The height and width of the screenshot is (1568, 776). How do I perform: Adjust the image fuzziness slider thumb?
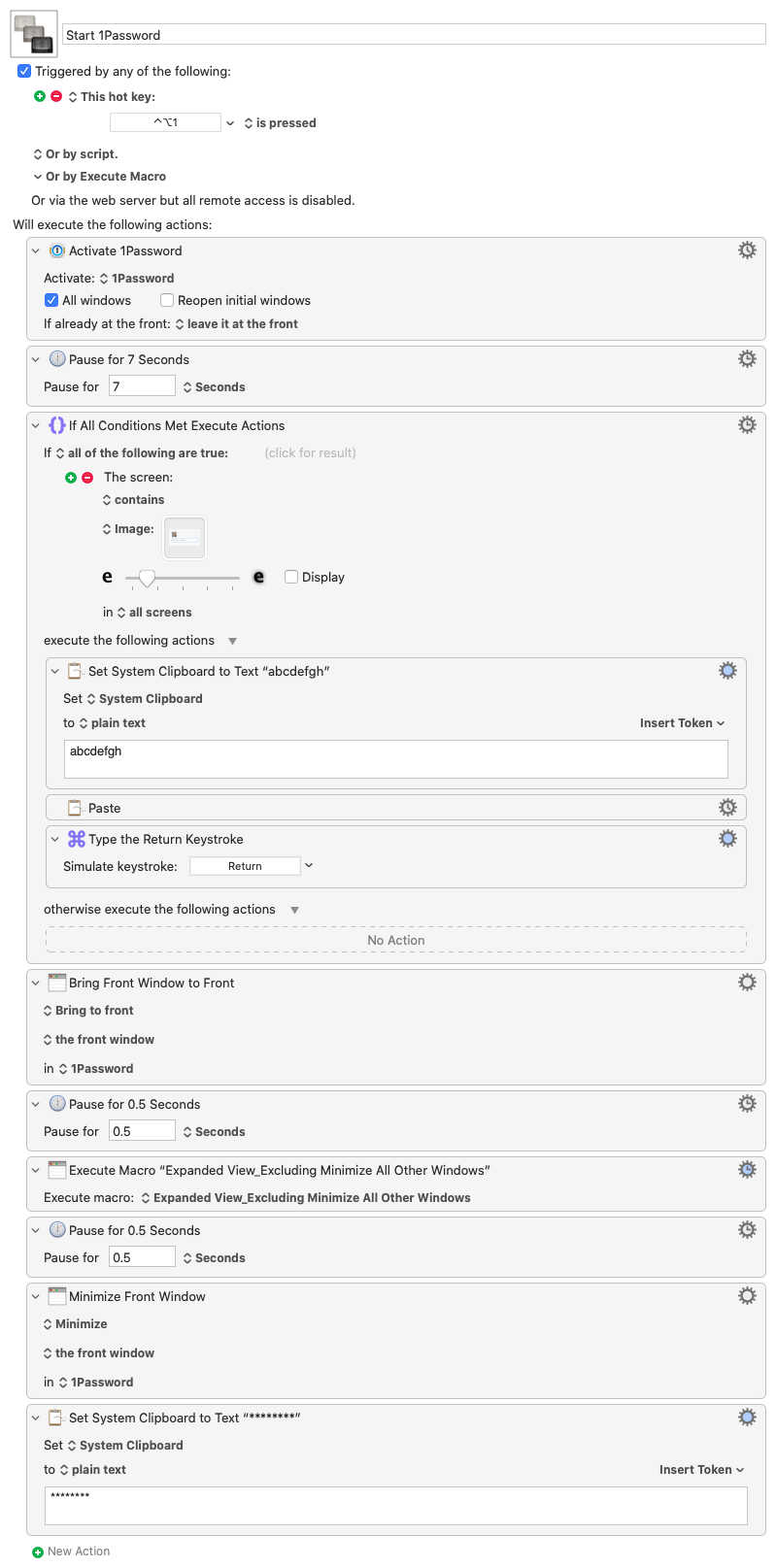point(147,578)
